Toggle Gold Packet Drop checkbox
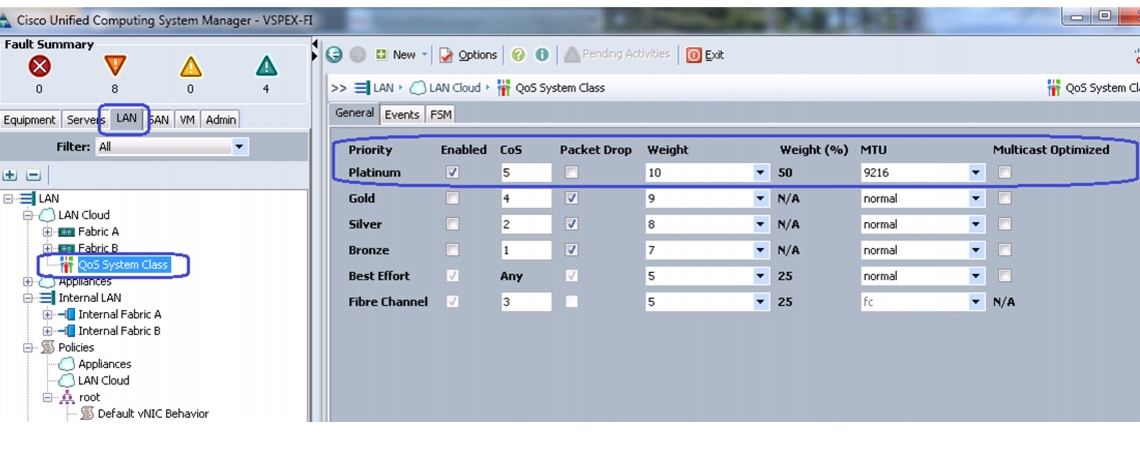Image resolution: width=1140 pixels, height=454 pixels. pos(572,198)
